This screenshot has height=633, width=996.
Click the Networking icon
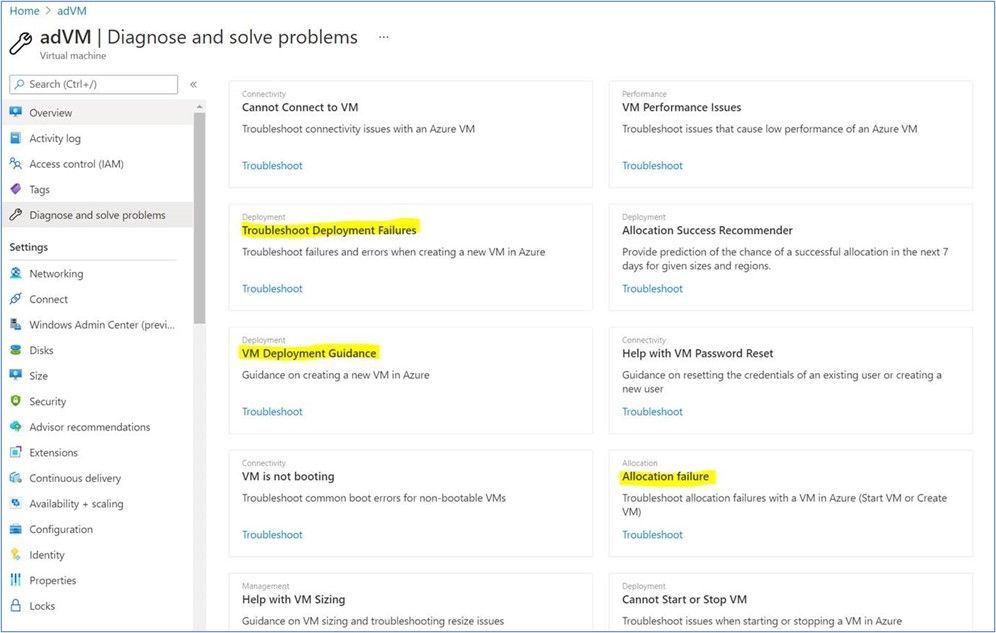[x=16, y=273]
